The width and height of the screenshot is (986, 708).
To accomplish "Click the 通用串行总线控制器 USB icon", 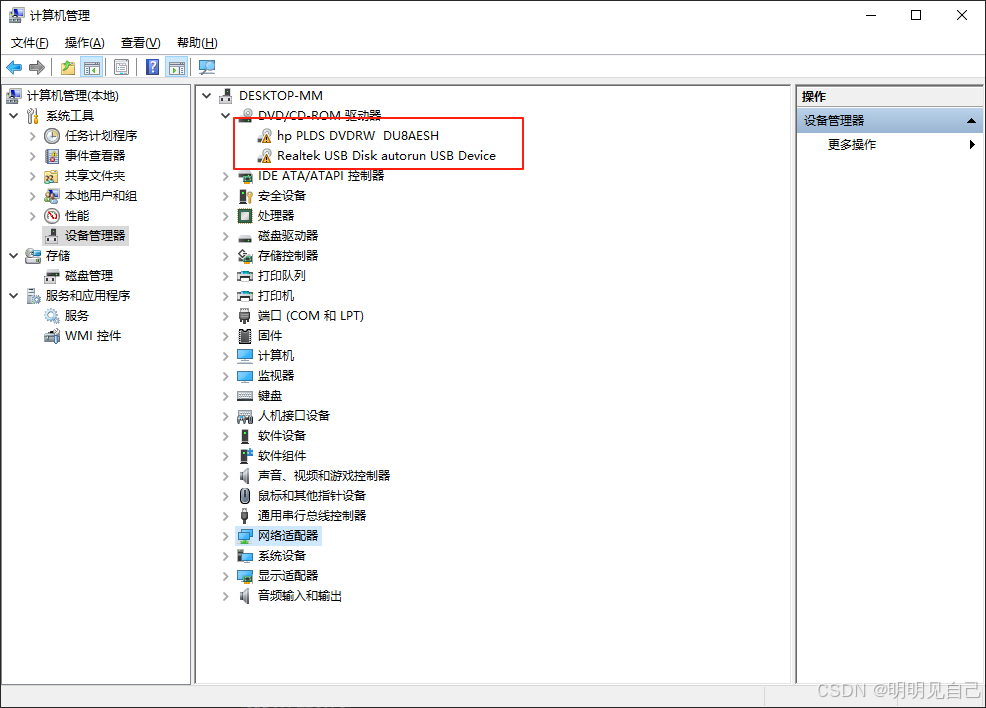I will click(x=245, y=516).
